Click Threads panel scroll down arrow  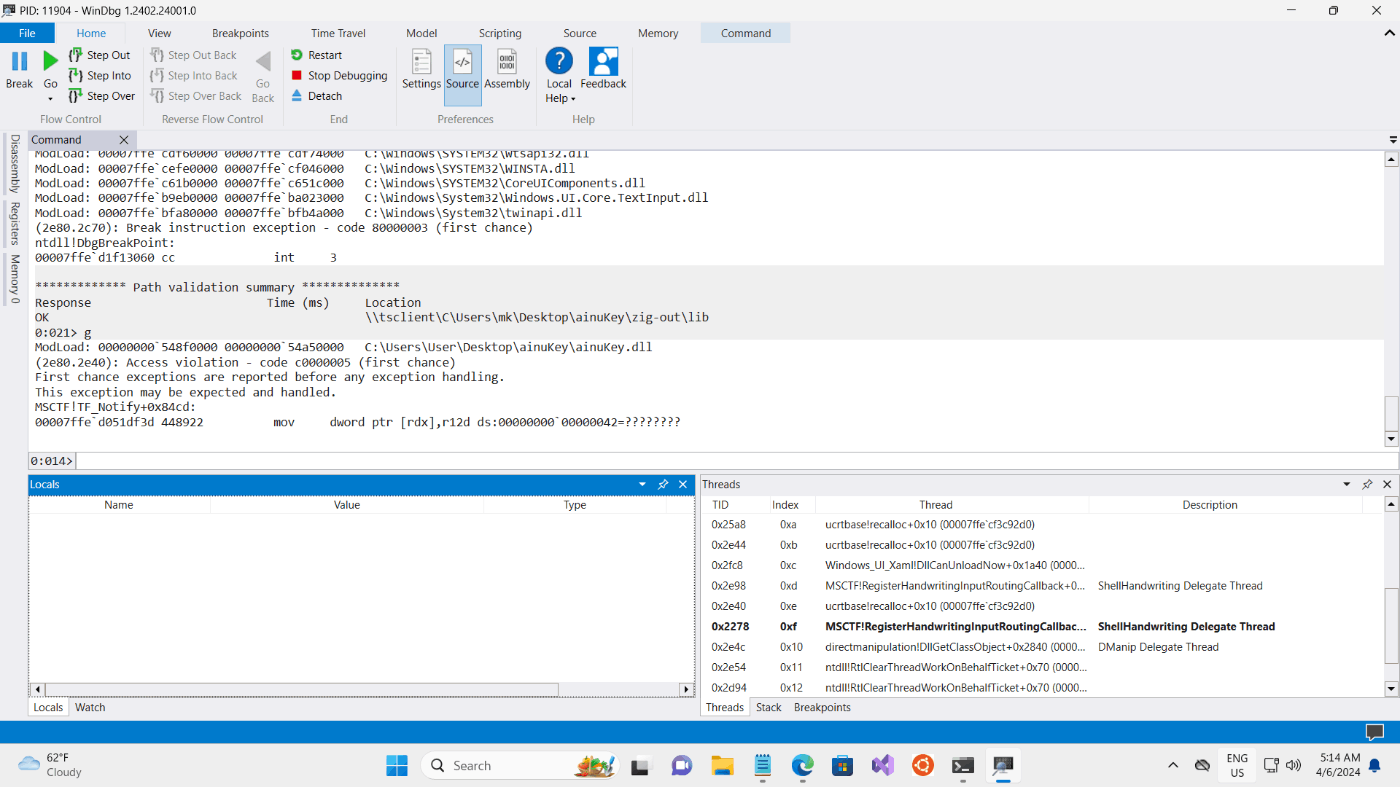pyautogui.click(x=1391, y=688)
